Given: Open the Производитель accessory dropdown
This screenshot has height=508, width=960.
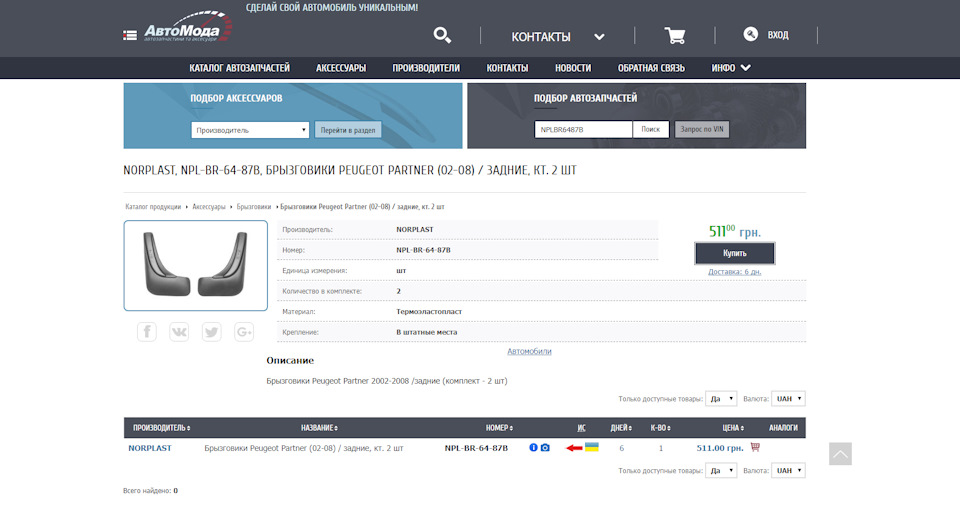Looking at the screenshot, I should pos(250,130).
